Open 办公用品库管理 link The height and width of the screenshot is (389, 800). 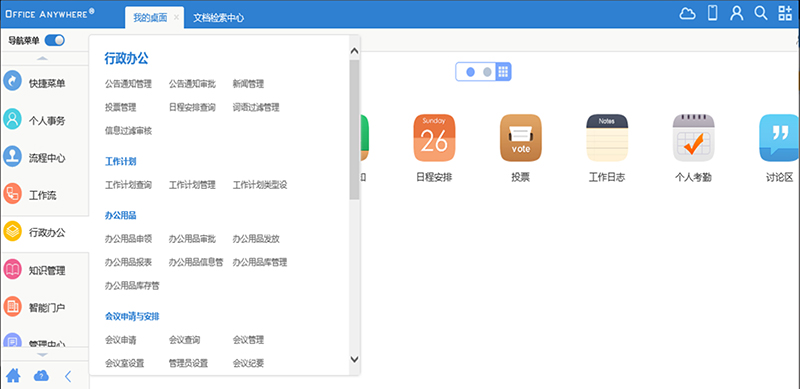click(260, 262)
